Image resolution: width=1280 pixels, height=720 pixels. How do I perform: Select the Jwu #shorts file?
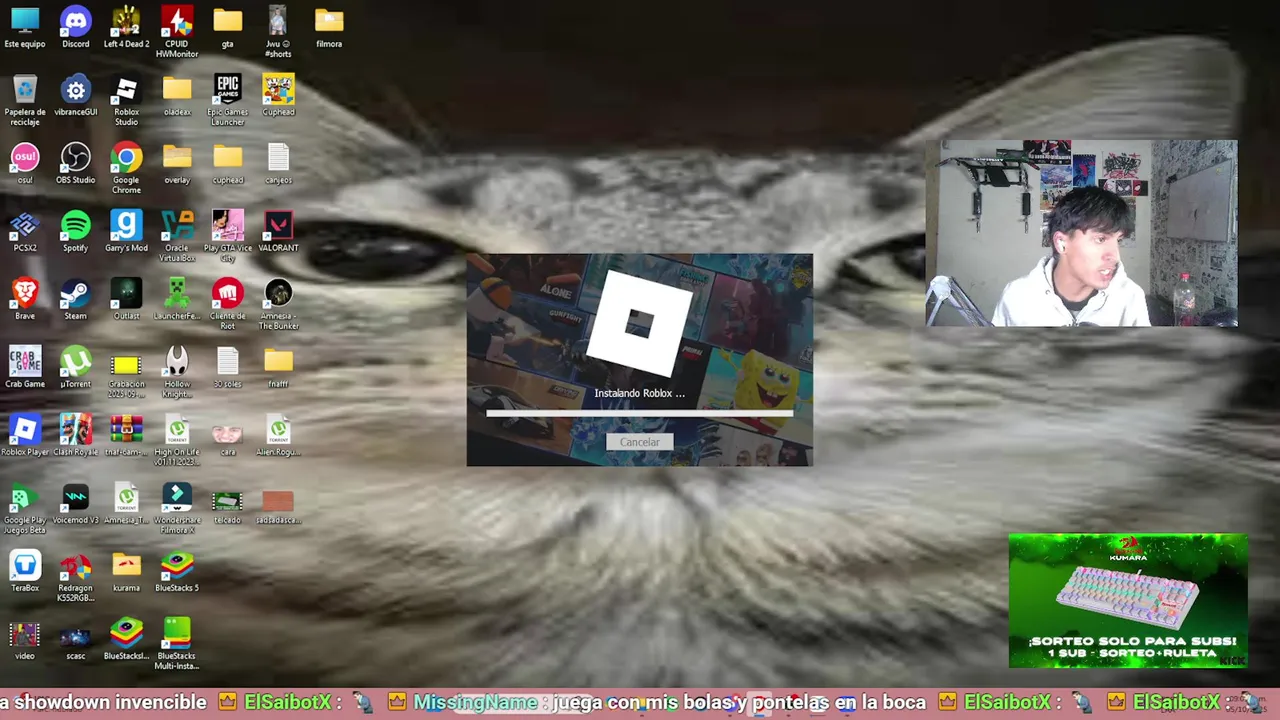278,32
